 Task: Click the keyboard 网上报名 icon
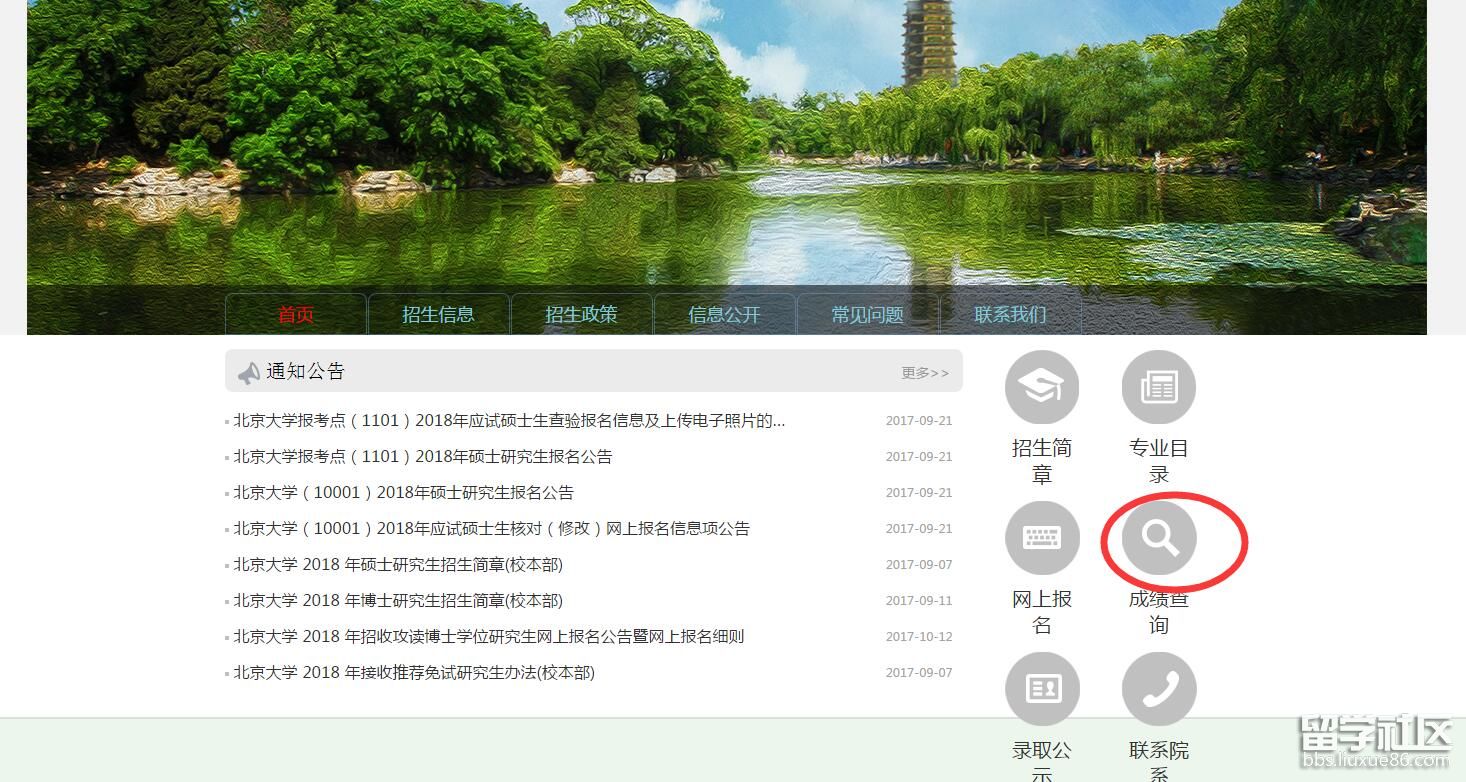coord(1041,538)
